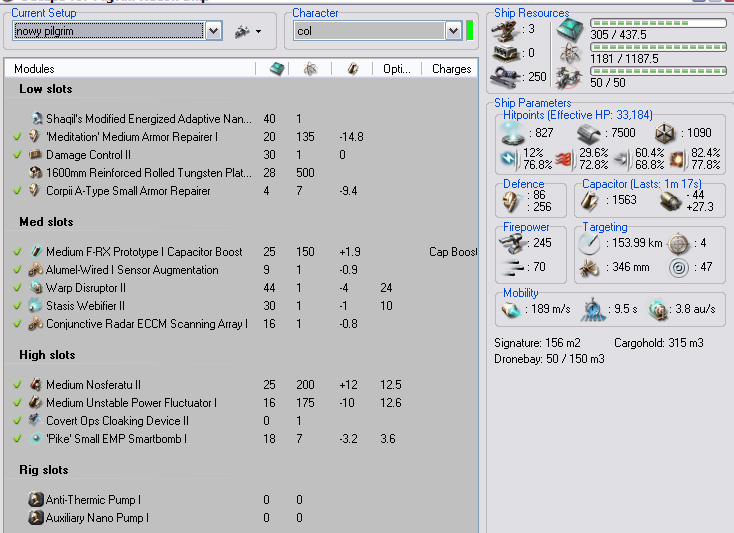Select the Low slots group header

45,89
